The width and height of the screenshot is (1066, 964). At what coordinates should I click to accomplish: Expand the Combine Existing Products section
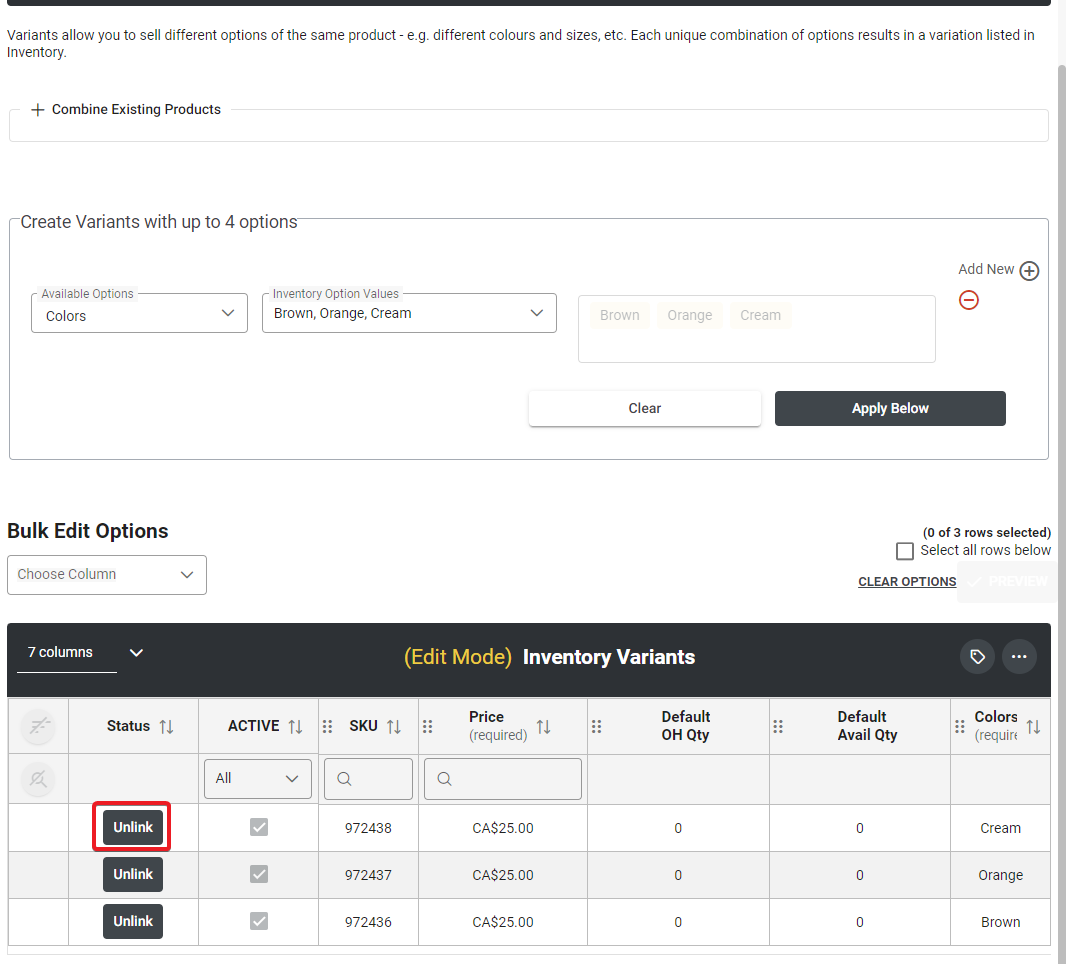pyautogui.click(x=126, y=110)
